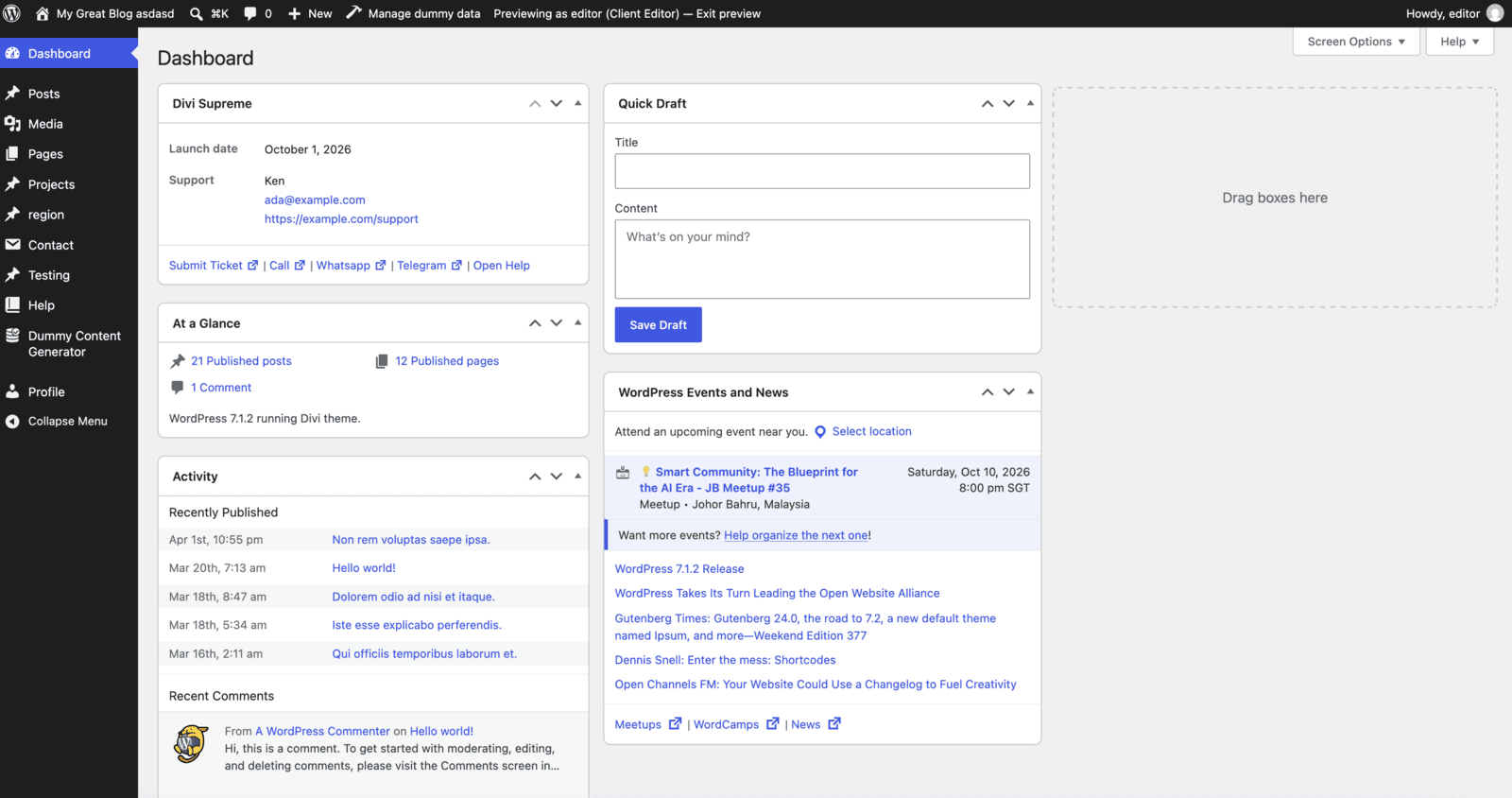Click the Select location link
The width and height of the screenshot is (1512, 798).
point(872,432)
